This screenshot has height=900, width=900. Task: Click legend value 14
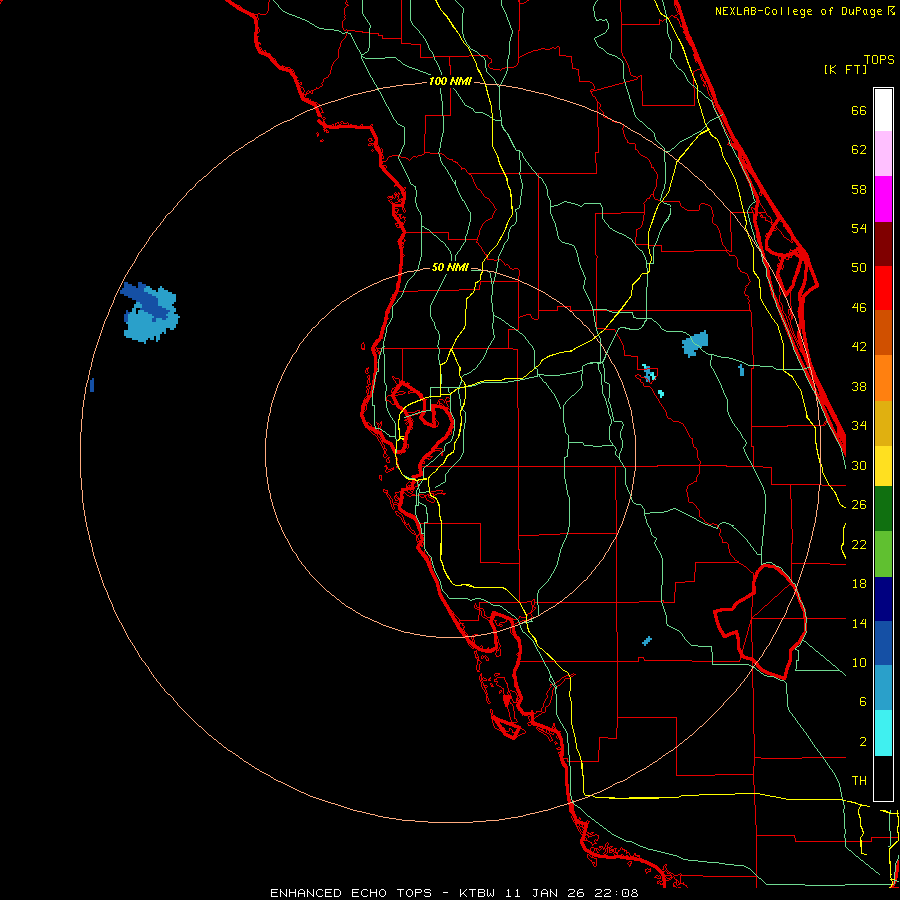pyautogui.click(x=859, y=623)
